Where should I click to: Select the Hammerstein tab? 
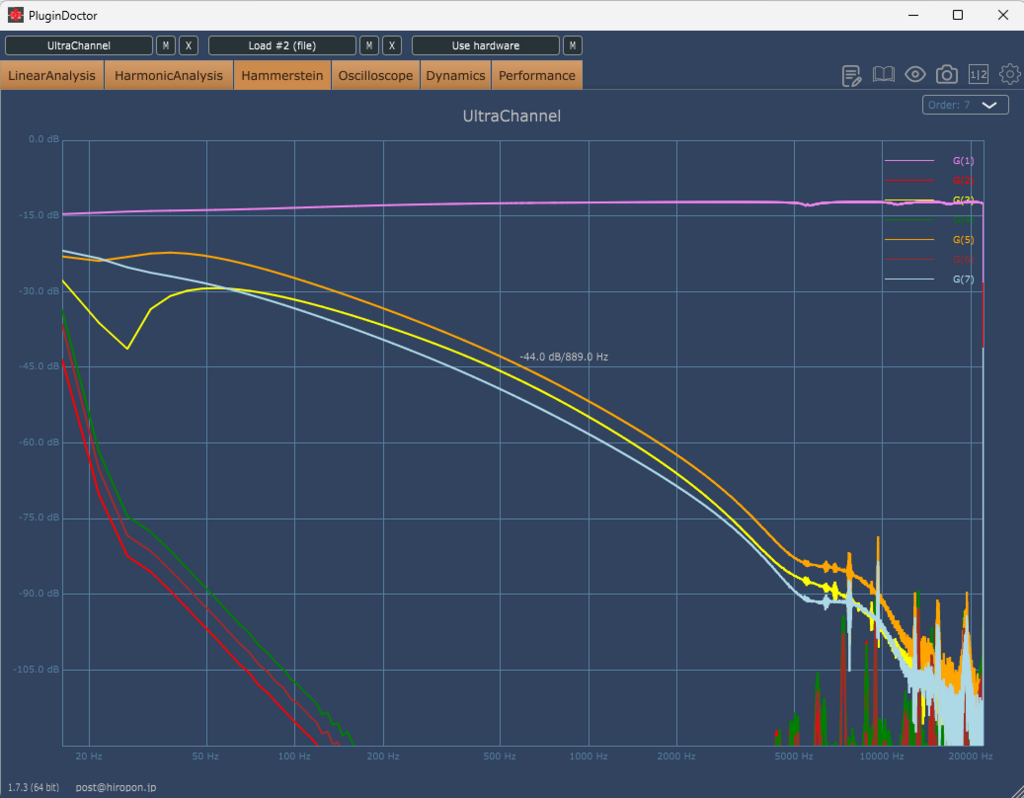point(282,75)
